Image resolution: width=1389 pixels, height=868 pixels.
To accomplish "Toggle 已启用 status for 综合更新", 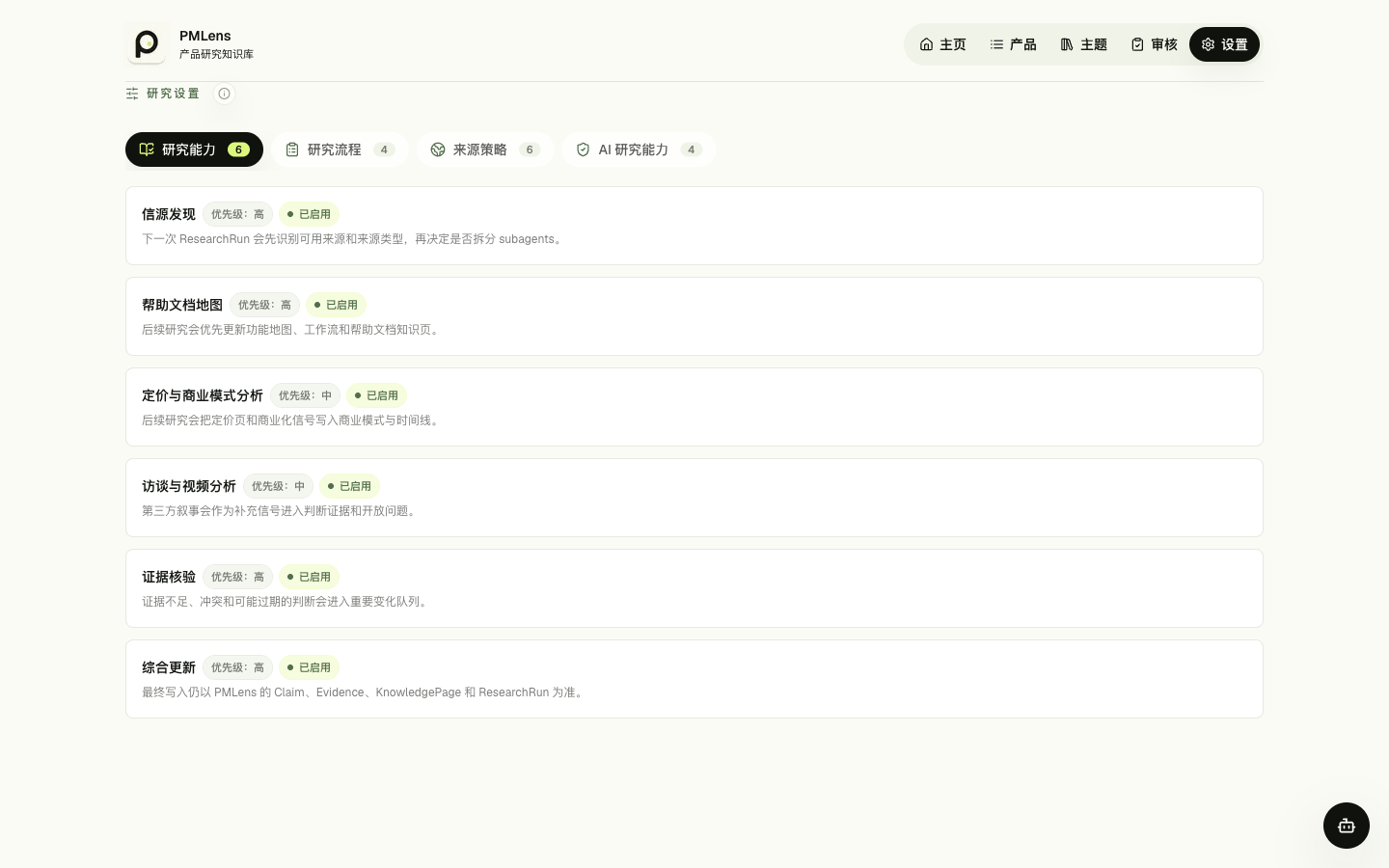I will click(309, 667).
